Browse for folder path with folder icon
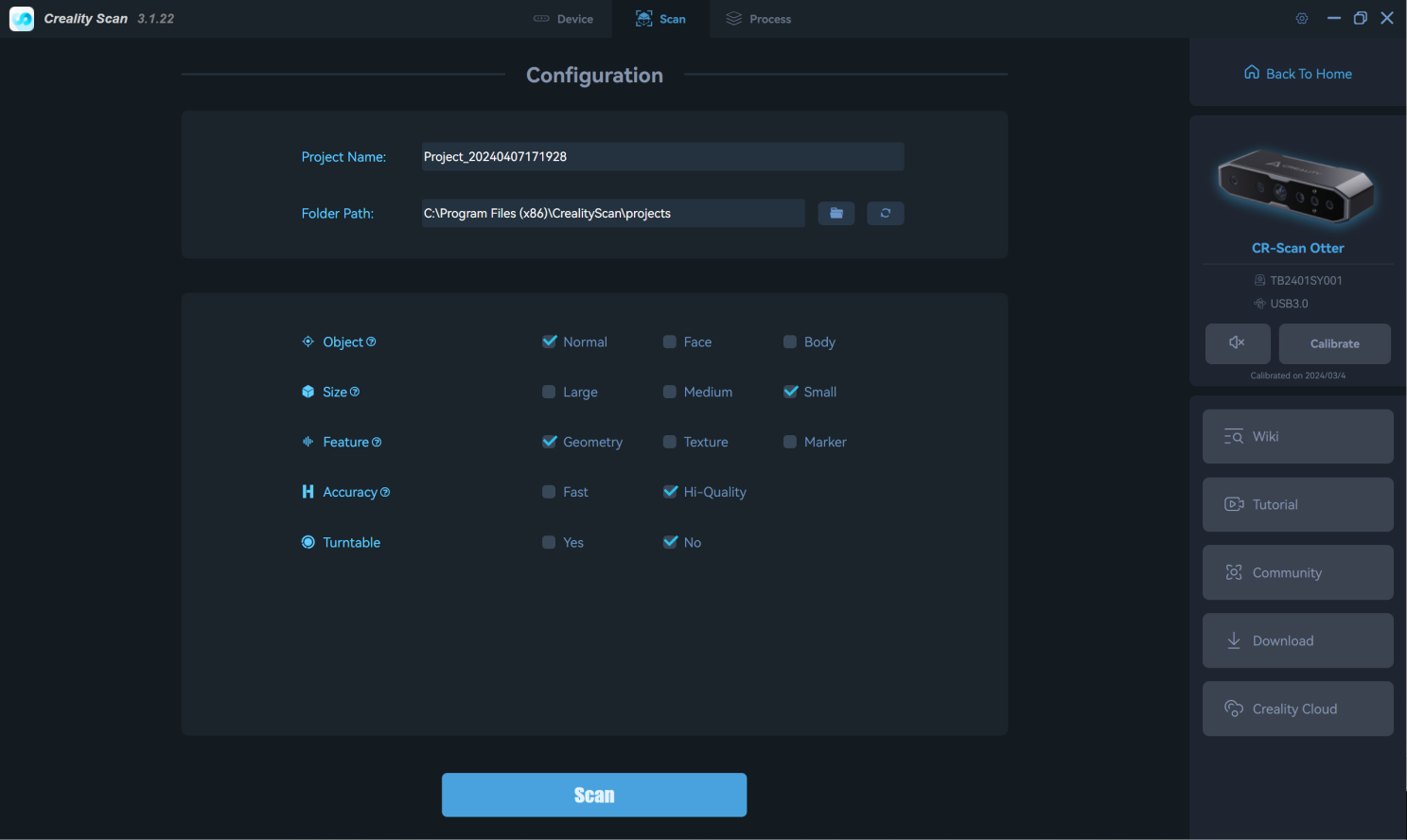 pyautogui.click(x=836, y=214)
